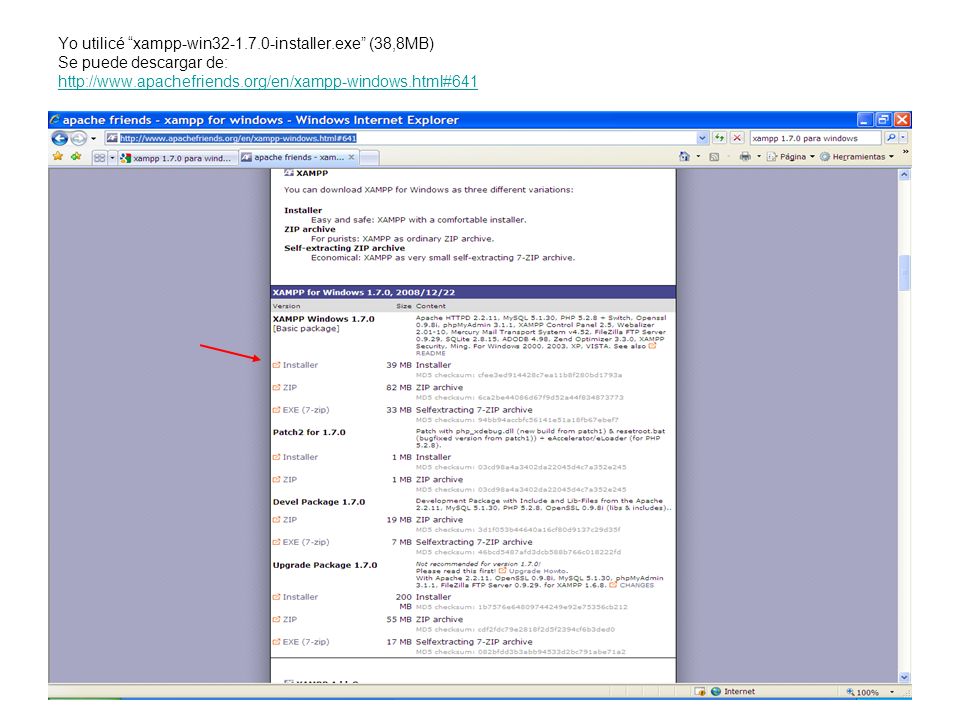Screen dimensions: 960x720
Task: Click the vertical scrollbar thumb
Action: coord(904,272)
